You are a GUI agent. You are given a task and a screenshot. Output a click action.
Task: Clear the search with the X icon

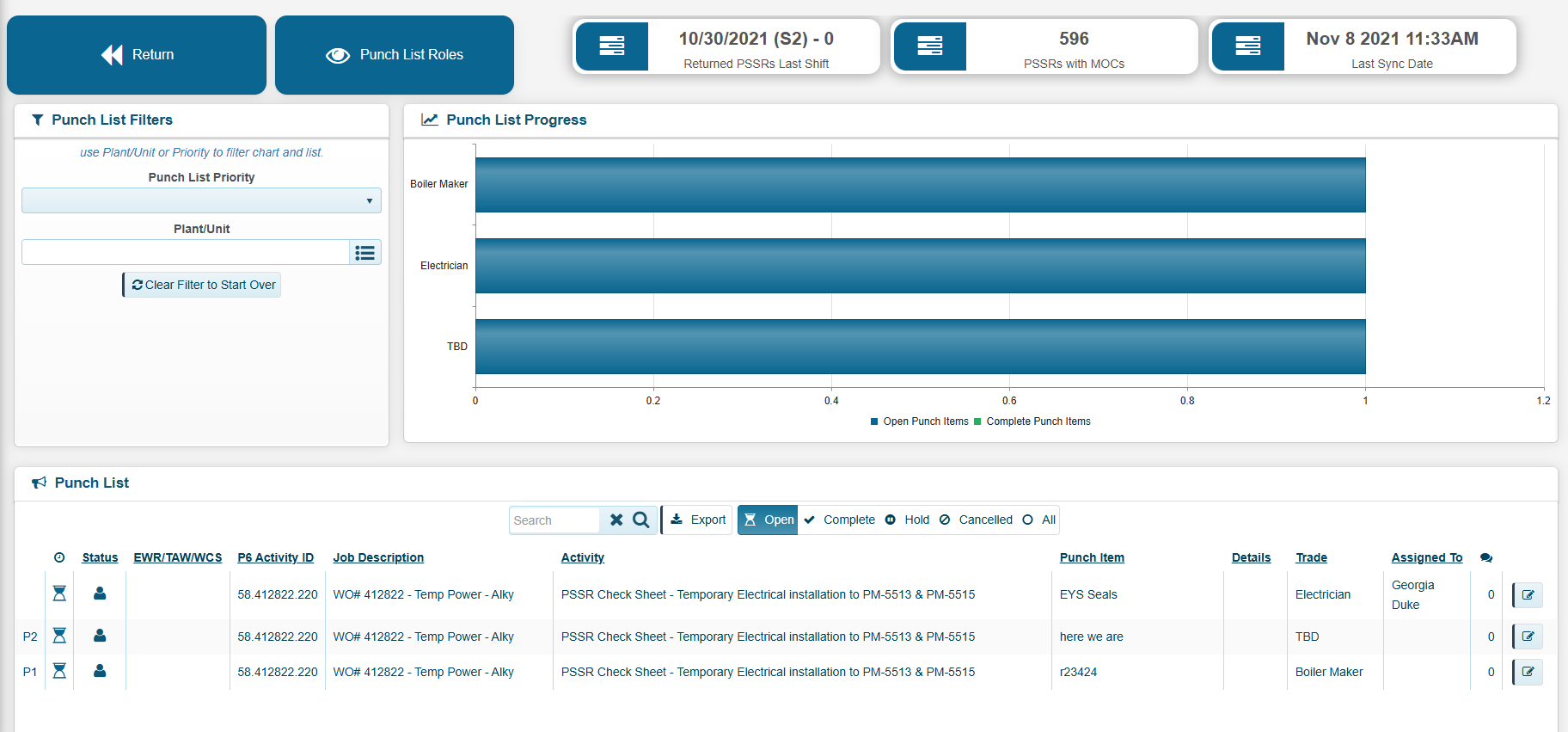(x=616, y=520)
